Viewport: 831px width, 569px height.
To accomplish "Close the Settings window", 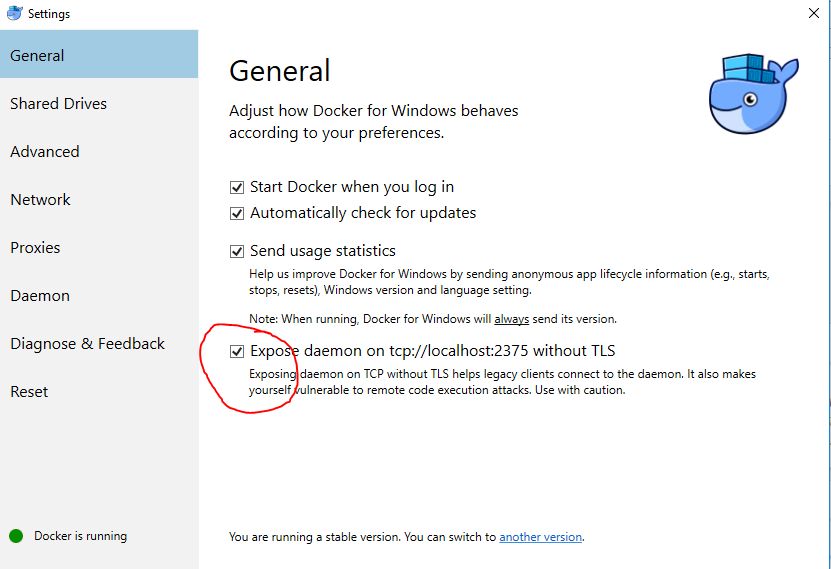I will [813, 14].
